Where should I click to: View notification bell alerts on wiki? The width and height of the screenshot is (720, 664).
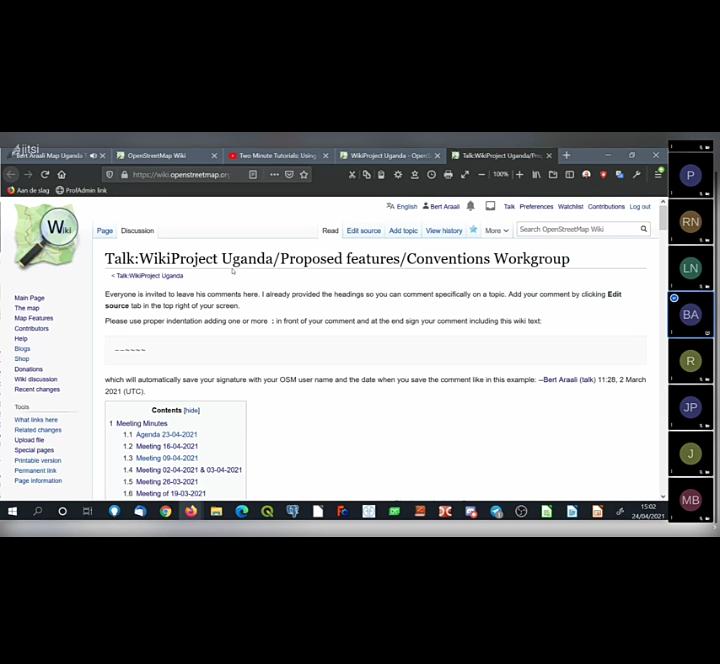[470, 206]
